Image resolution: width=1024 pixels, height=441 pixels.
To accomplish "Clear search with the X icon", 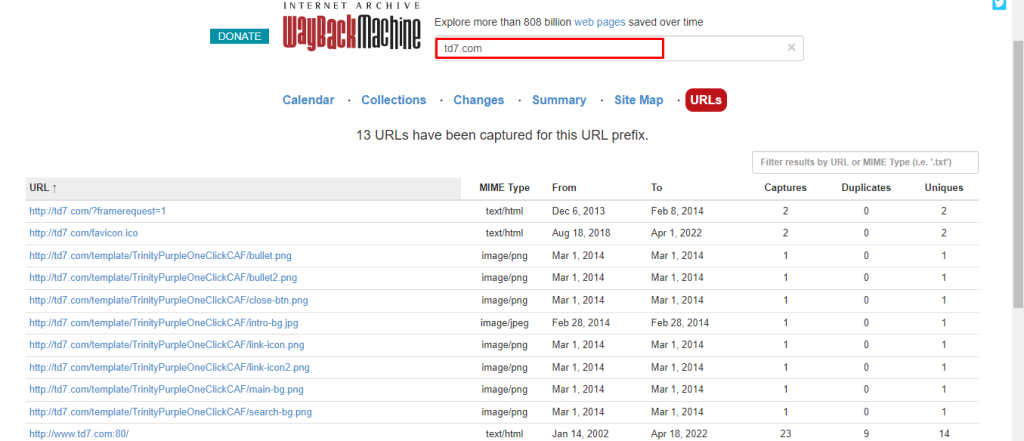I will click(792, 48).
